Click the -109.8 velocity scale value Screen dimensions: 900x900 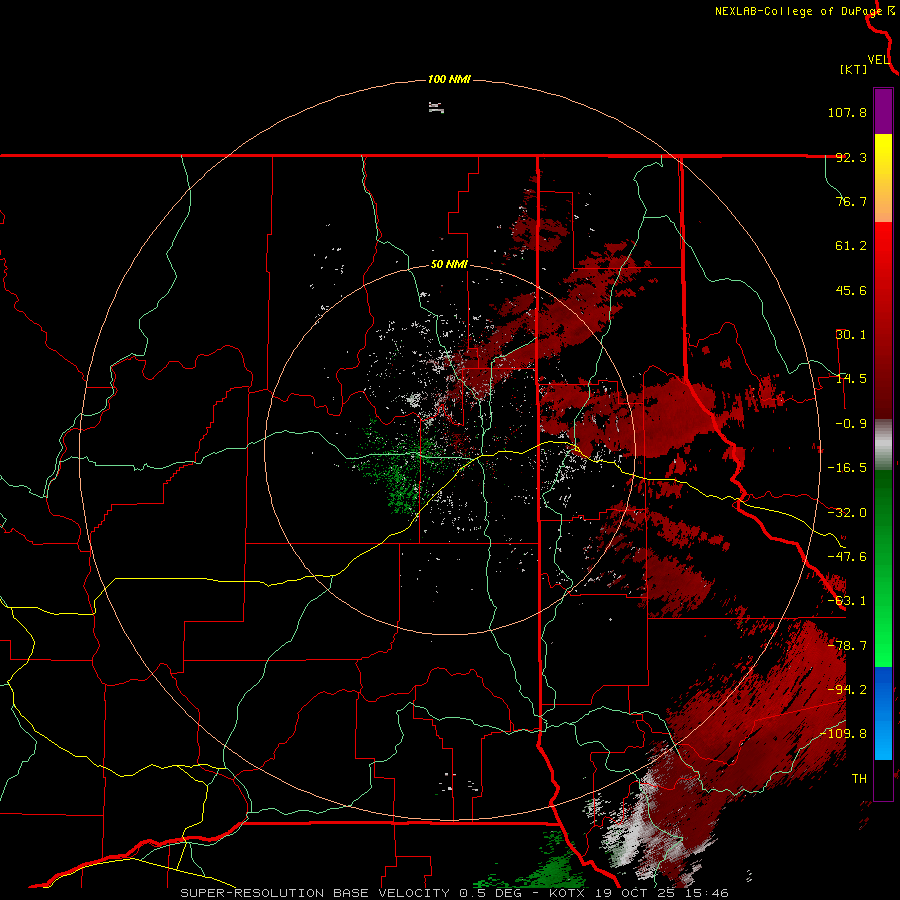click(x=843, y=734)
